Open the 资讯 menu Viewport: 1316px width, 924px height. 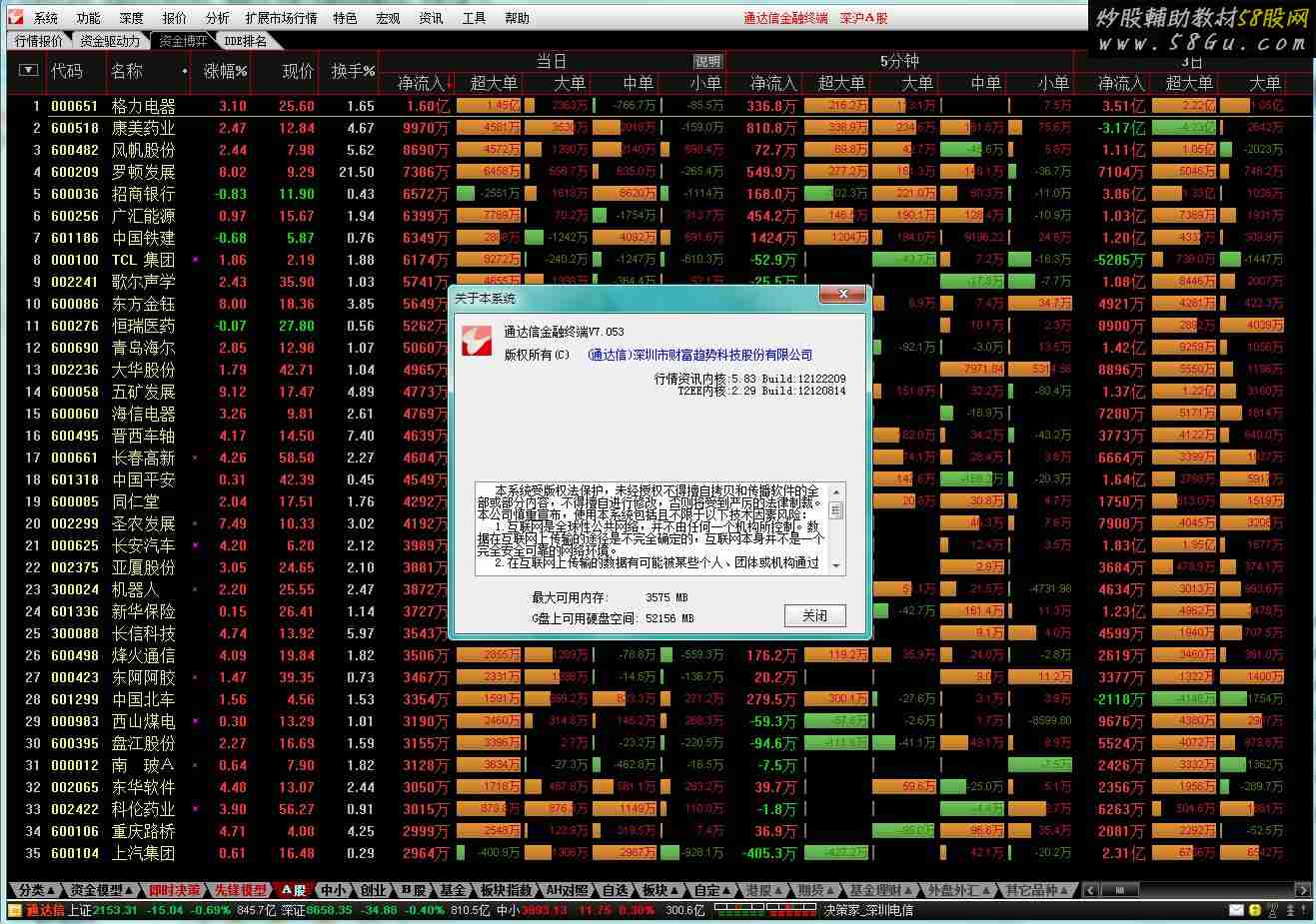click(x=432, y=18)
